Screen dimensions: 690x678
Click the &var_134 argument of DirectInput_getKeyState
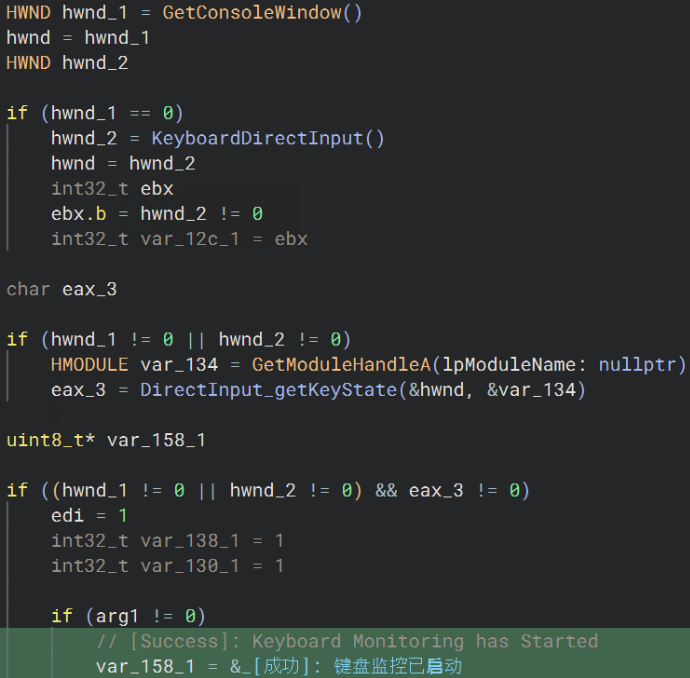click(531, 390)
